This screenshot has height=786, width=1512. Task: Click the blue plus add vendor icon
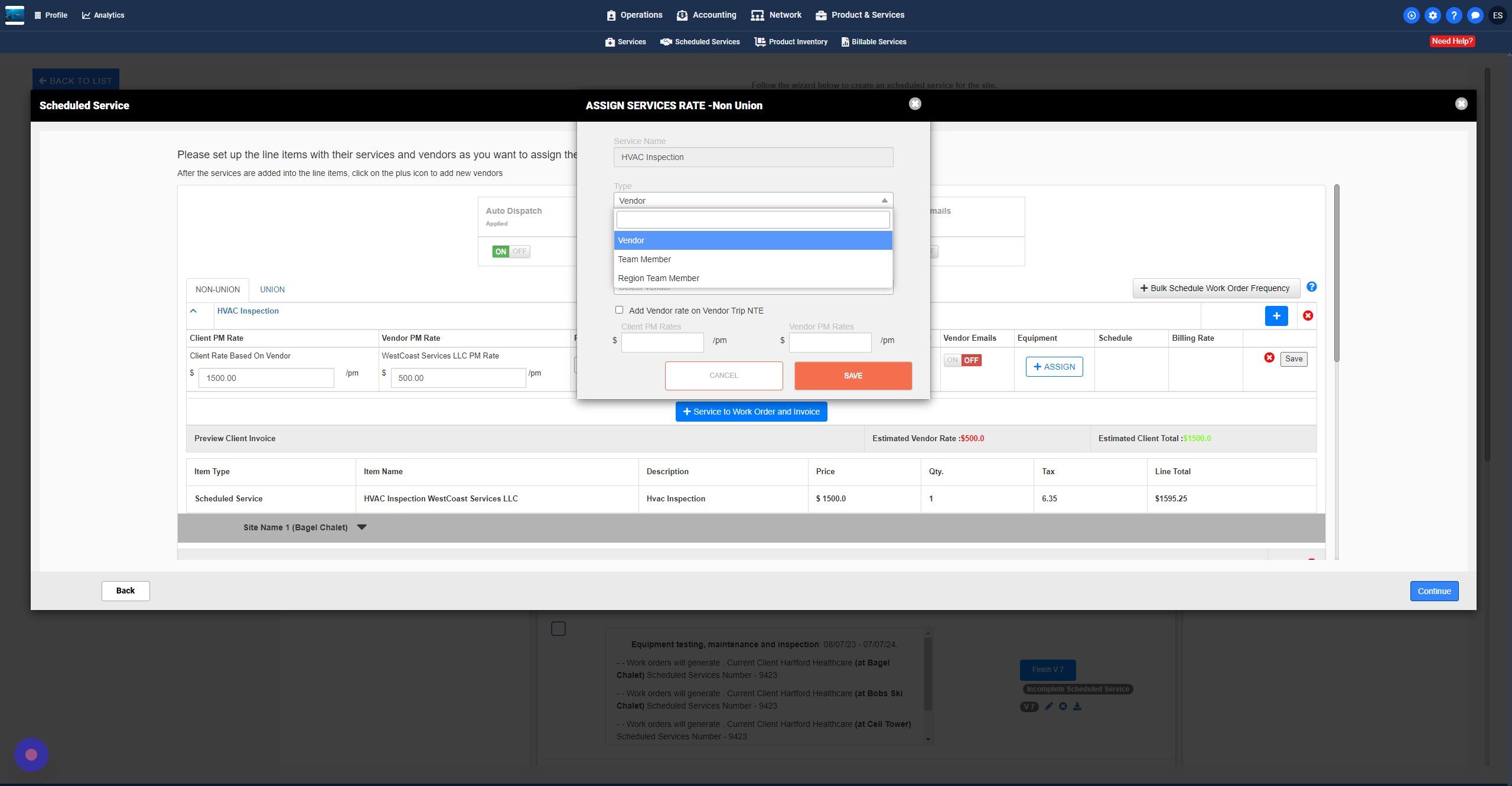(x=1276, y=316)
